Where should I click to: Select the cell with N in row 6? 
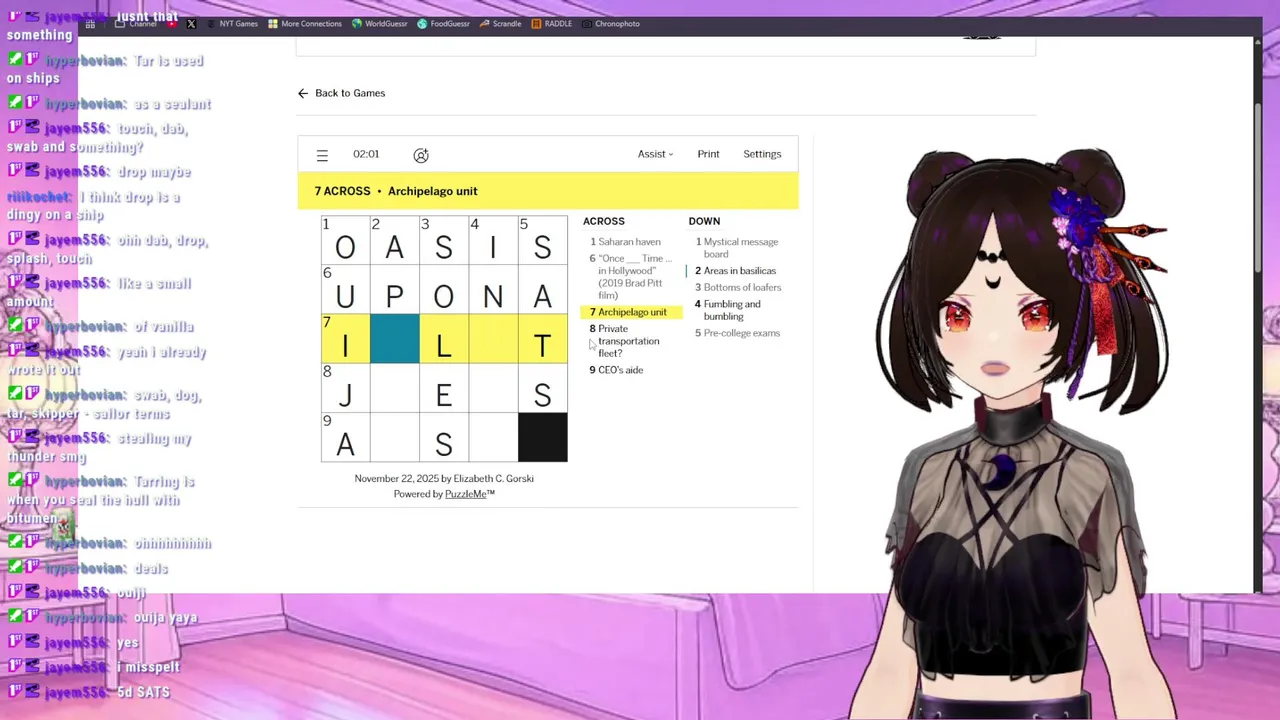point(493,289)
